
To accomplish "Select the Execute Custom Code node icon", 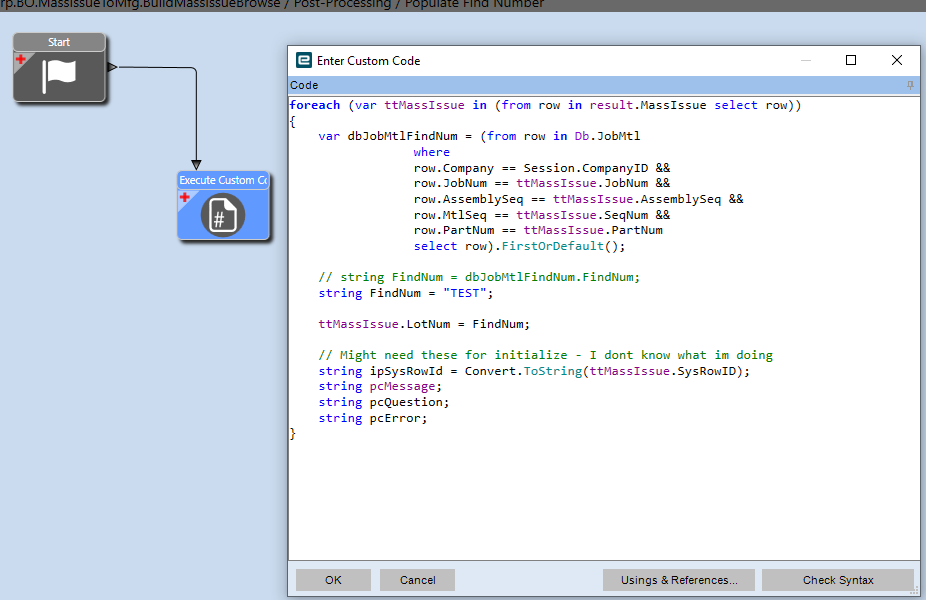I will tap(223, 216).
